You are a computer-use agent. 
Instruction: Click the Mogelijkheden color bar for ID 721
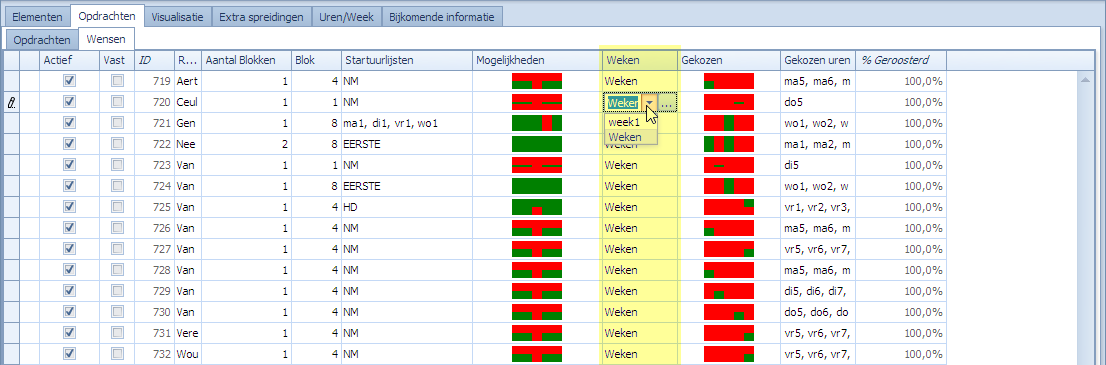(x=537, y=123)
